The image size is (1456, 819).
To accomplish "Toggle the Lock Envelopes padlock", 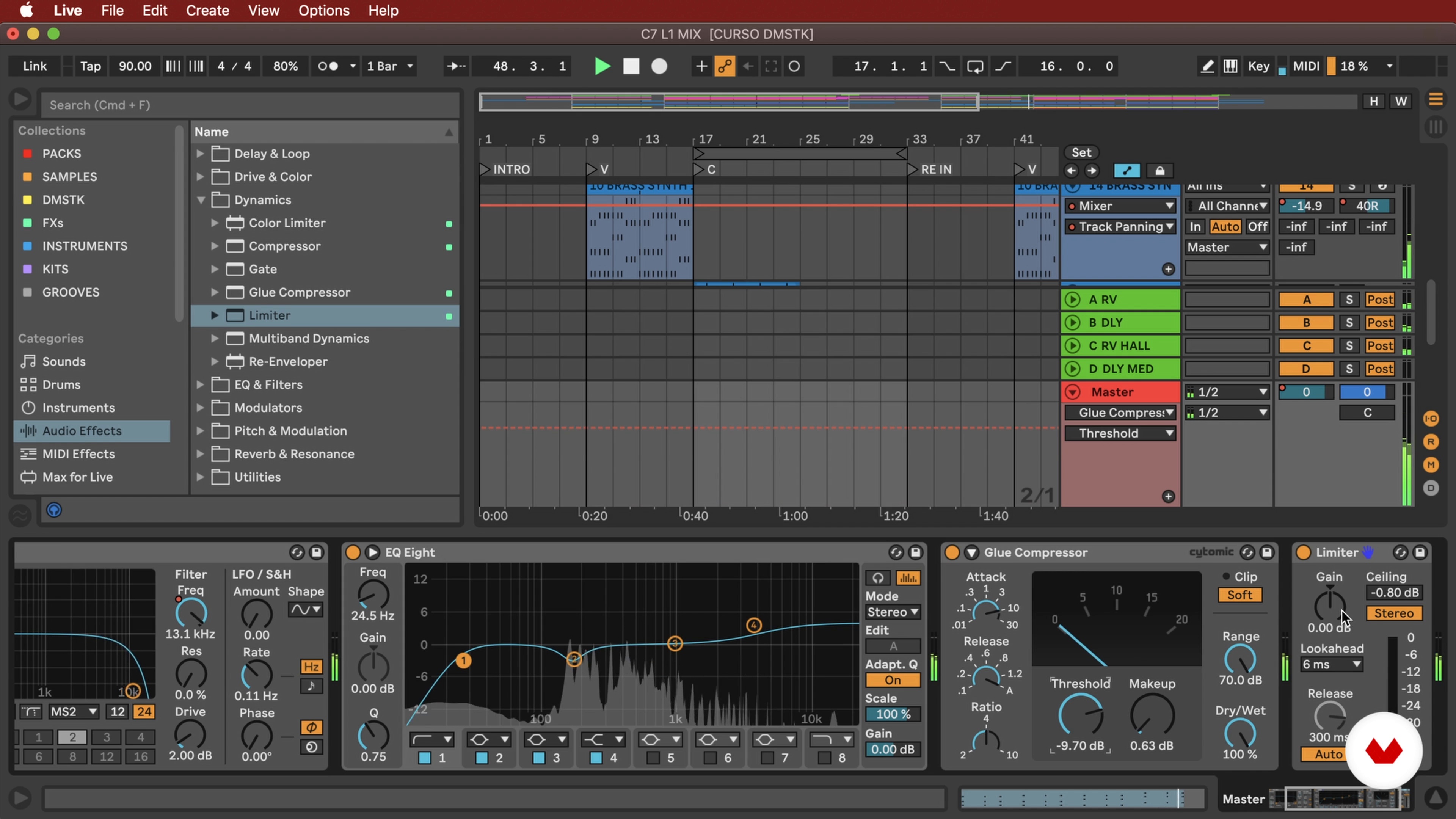I will (x=1159, y=171).
